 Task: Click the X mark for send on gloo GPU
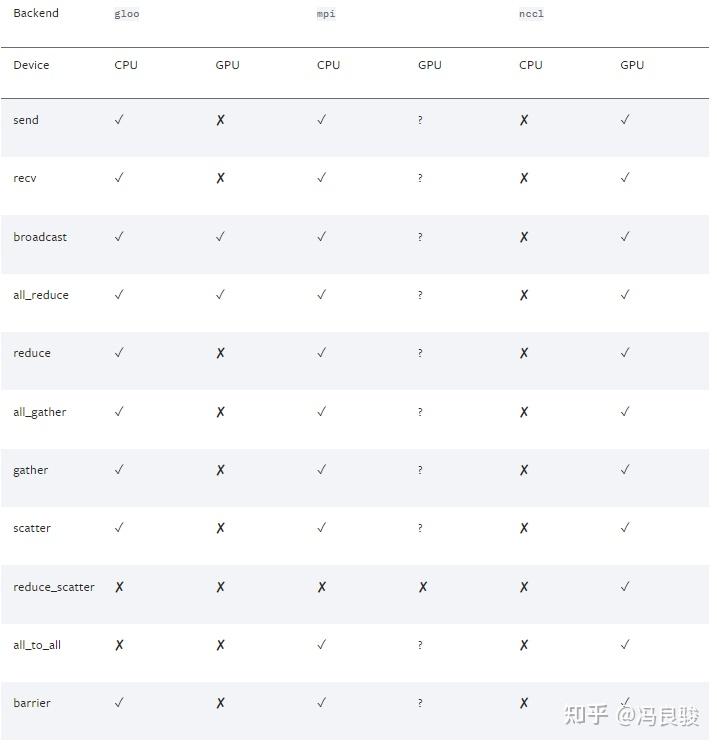coord(220,120)
